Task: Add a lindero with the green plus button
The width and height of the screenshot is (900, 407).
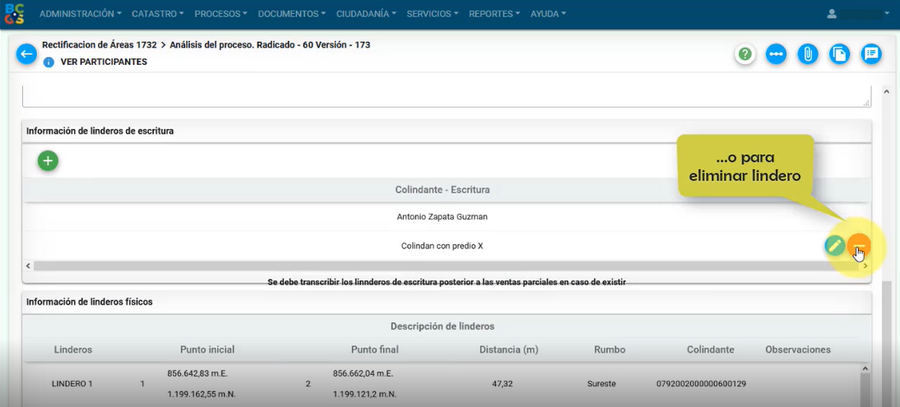Action: pos(48,160)
